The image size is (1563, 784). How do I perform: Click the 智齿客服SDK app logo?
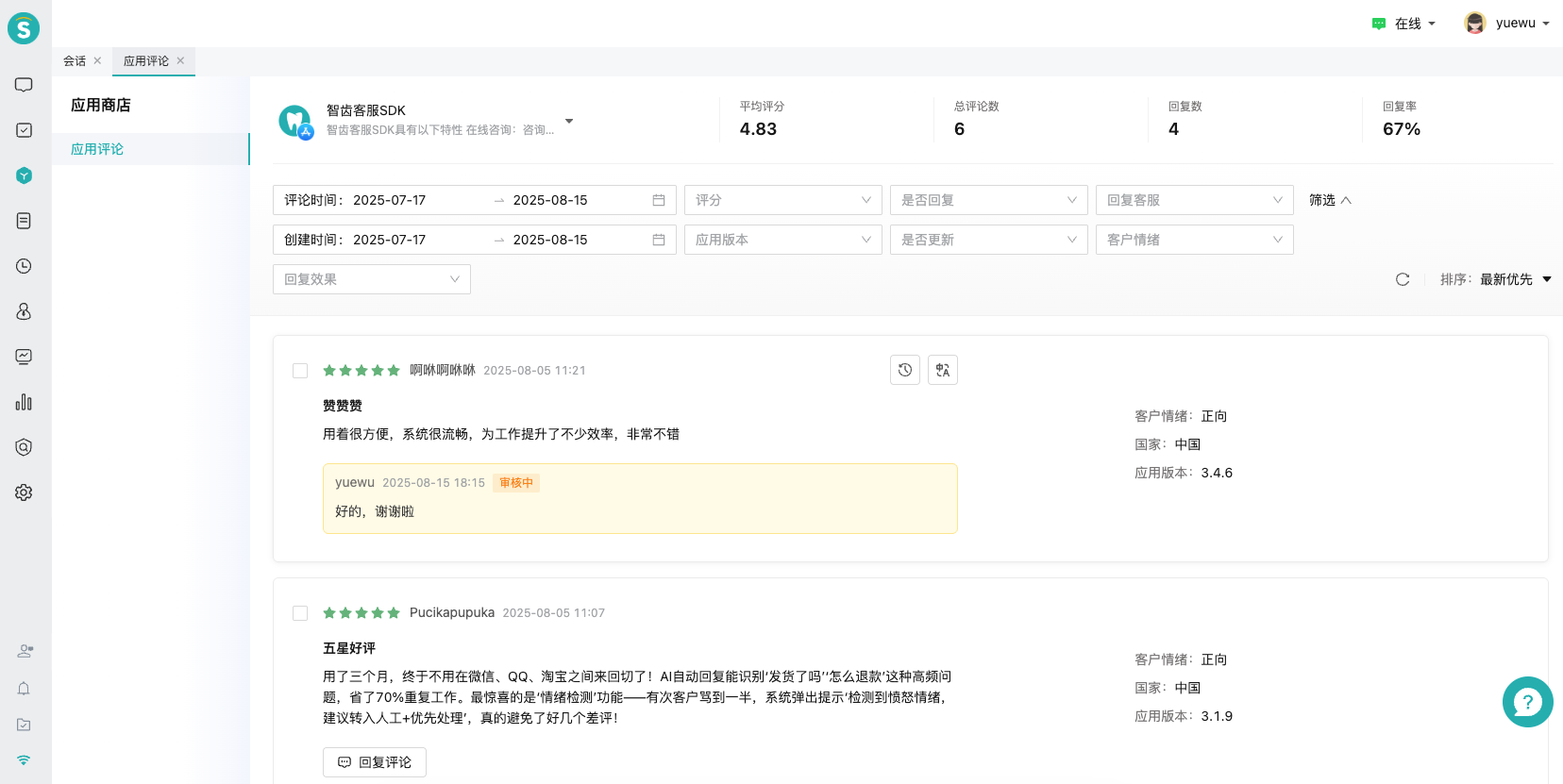pyautogui.click(x=295, y=122)
